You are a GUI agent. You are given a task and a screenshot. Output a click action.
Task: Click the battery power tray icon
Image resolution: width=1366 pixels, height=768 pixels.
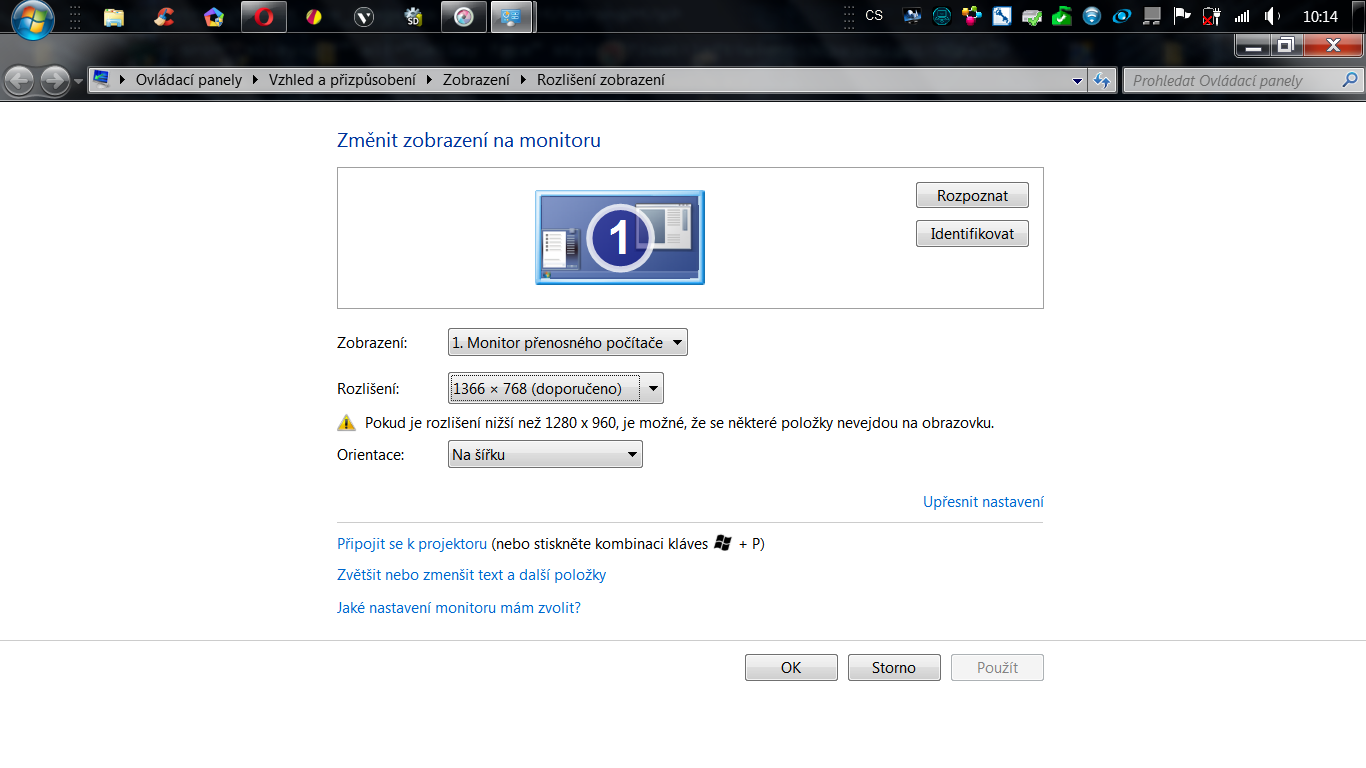tap(1212, 16)
